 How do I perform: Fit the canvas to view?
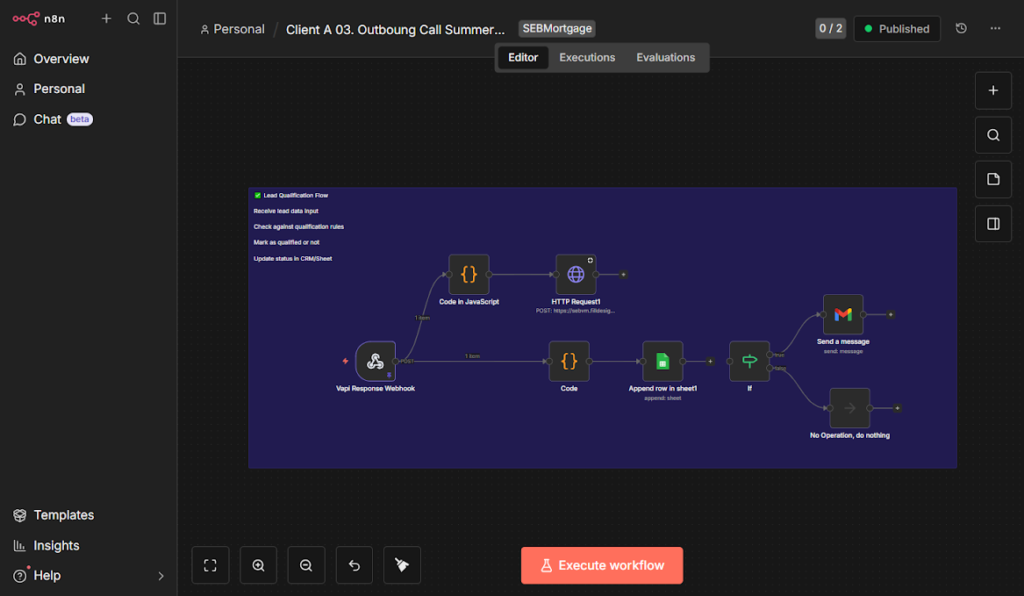(x=210, y=565)
